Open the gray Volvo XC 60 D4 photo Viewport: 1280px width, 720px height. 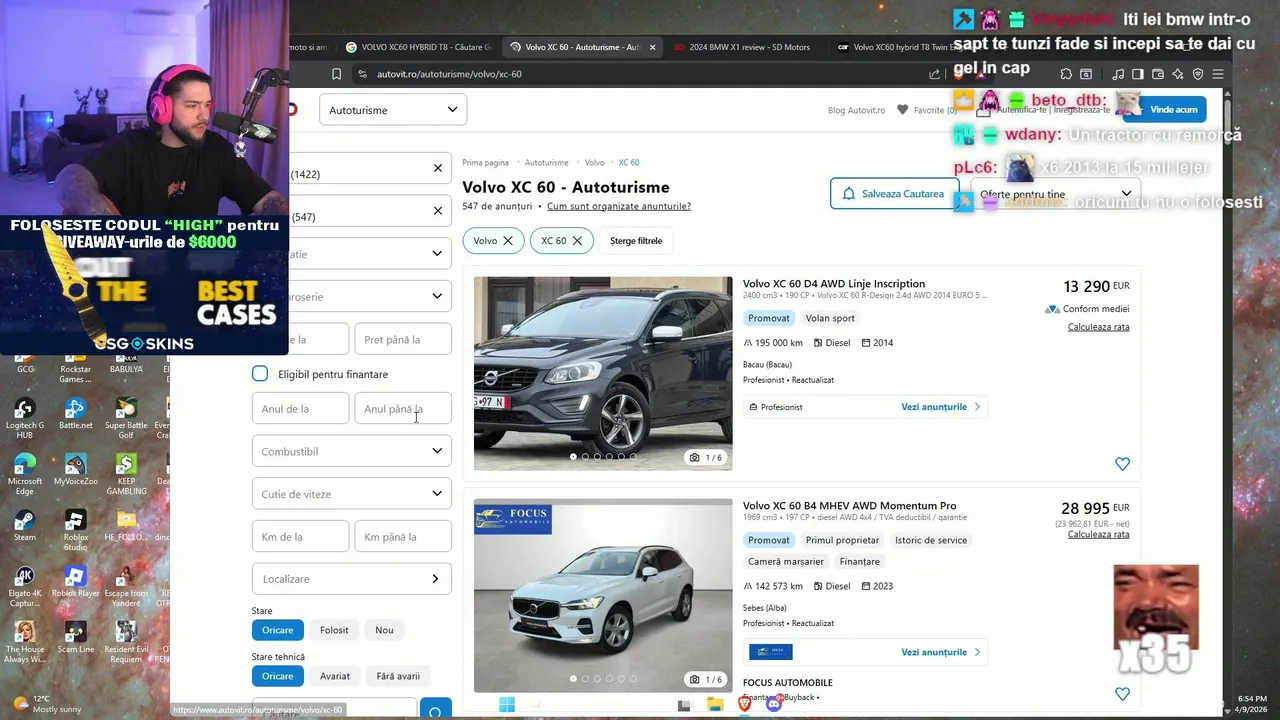tap(603, 373)
